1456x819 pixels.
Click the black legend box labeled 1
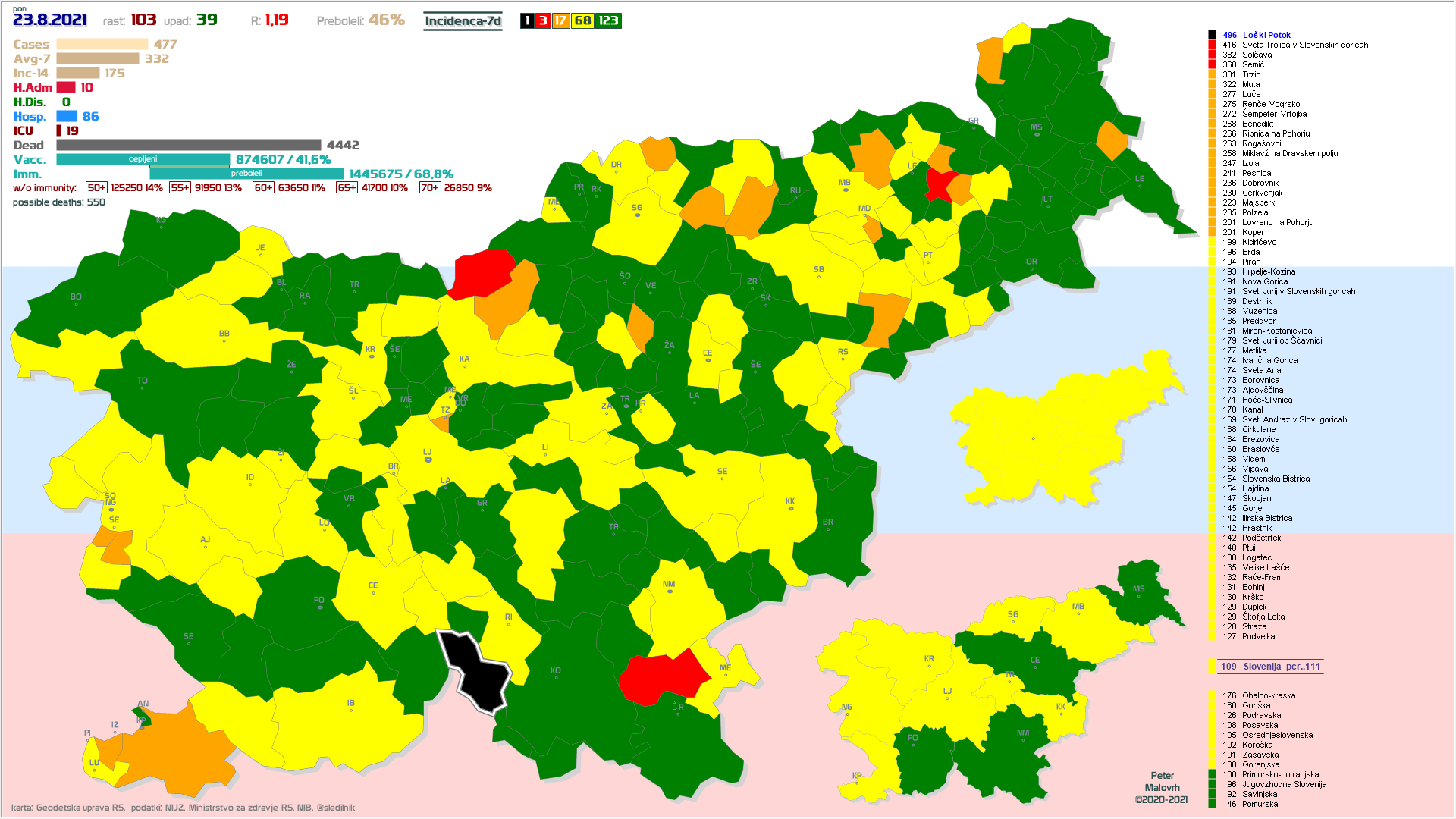[x=527, y=20]
